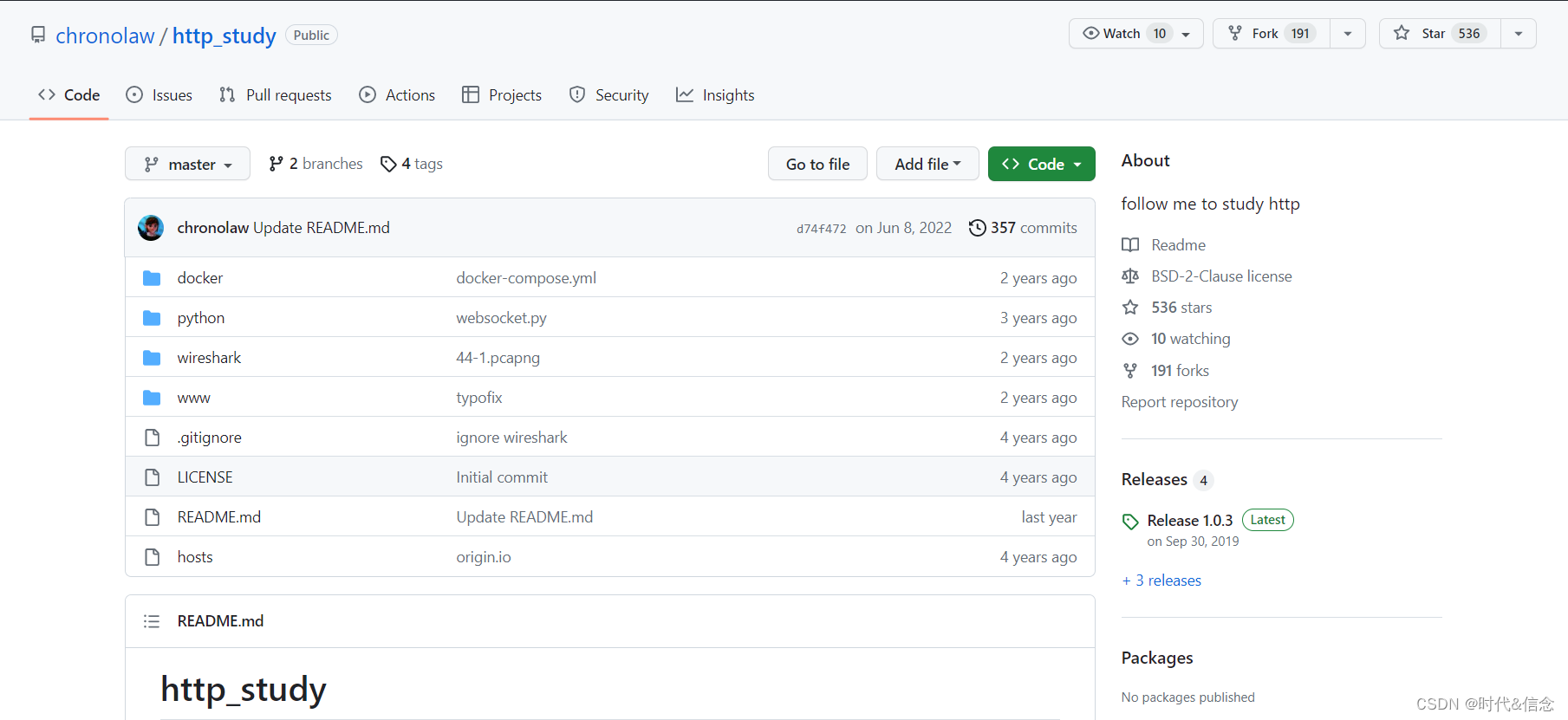The height and width of the screenshot is (720, 1568).
Task: Open the Packages heading link
Action: [1157, 658]
